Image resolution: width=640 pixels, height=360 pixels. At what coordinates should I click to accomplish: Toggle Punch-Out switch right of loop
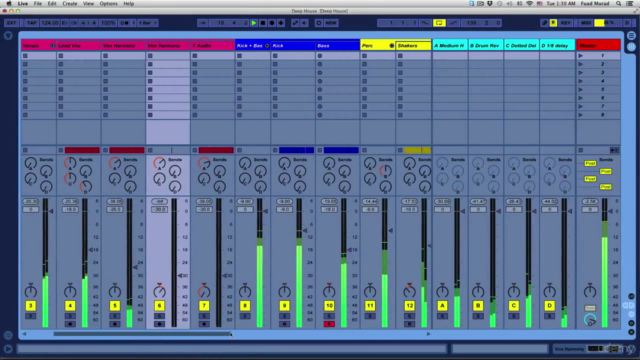tap(453, 23)
